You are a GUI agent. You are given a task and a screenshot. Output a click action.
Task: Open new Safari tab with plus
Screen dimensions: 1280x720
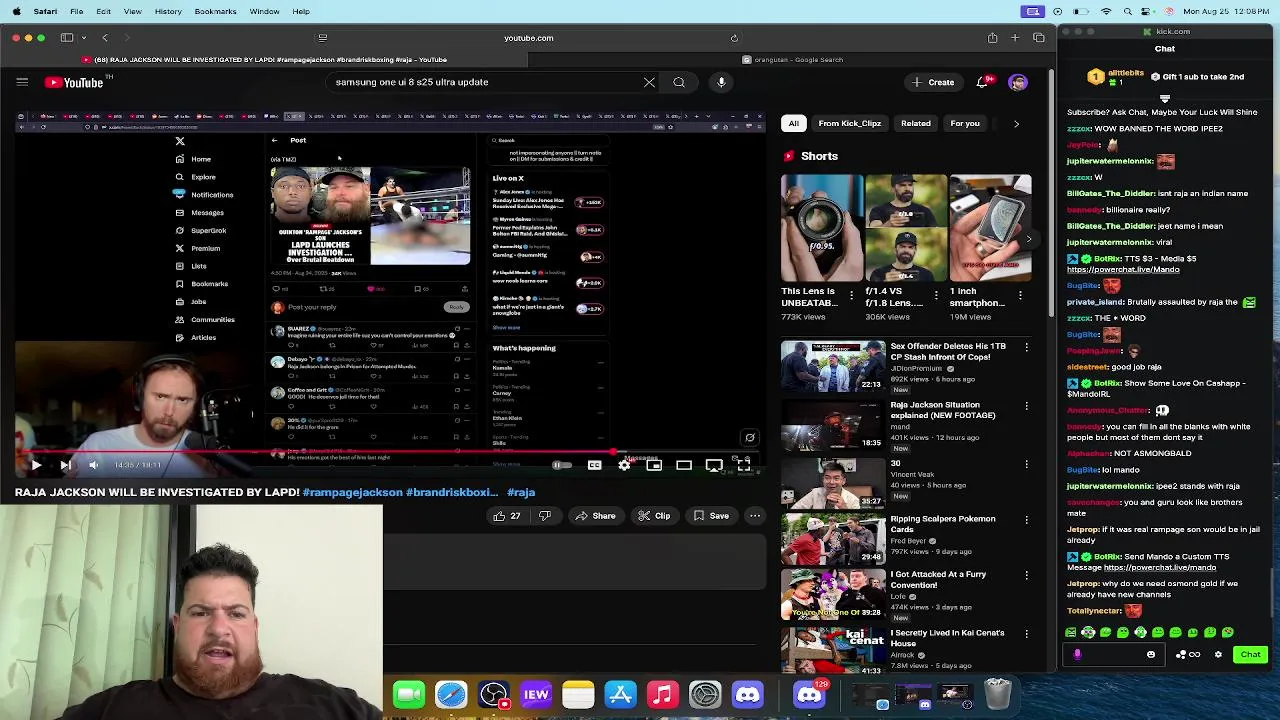pyautogui.click(x=1015, y=38)
